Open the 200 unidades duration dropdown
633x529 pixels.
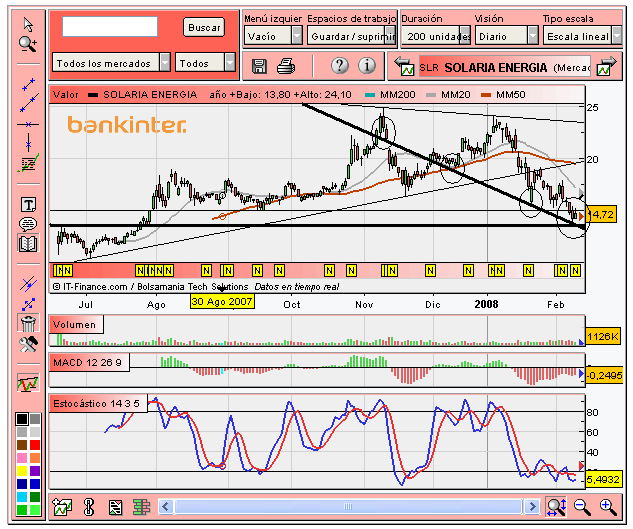pos(436,36)
